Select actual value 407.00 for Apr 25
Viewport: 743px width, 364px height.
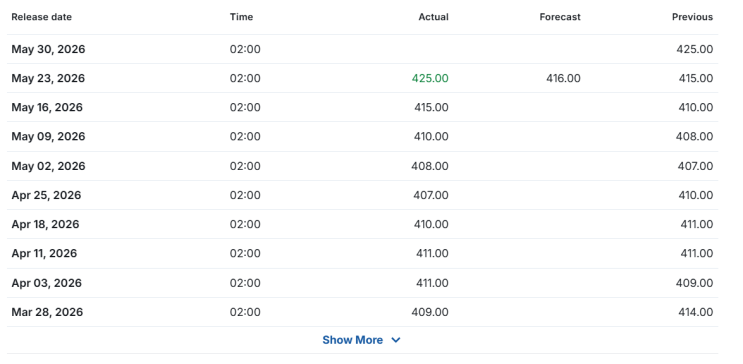pos(430,195)
